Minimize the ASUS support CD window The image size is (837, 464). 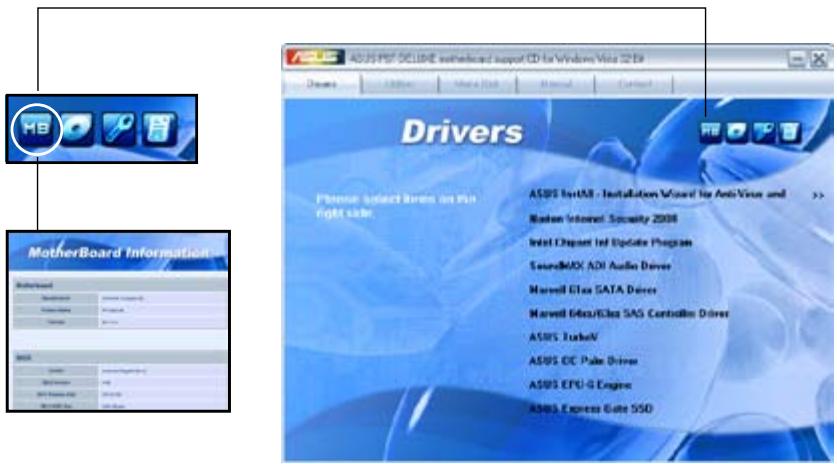pyautogui.click(x=796, y=59)
